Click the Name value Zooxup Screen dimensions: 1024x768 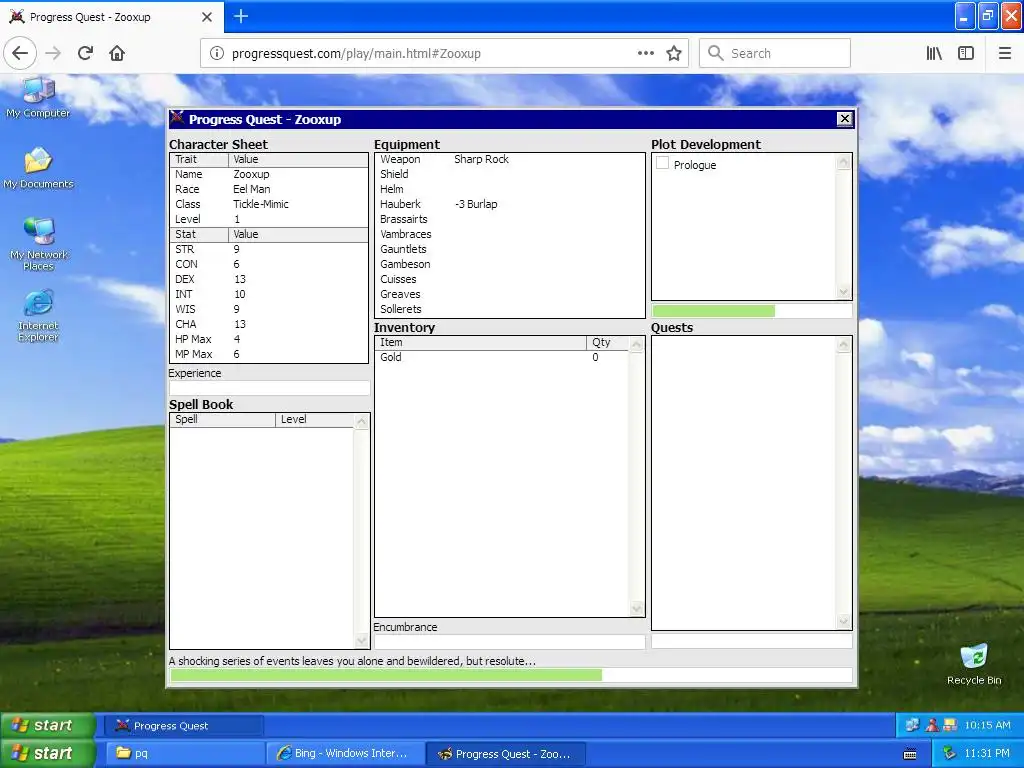click(251, 174)
